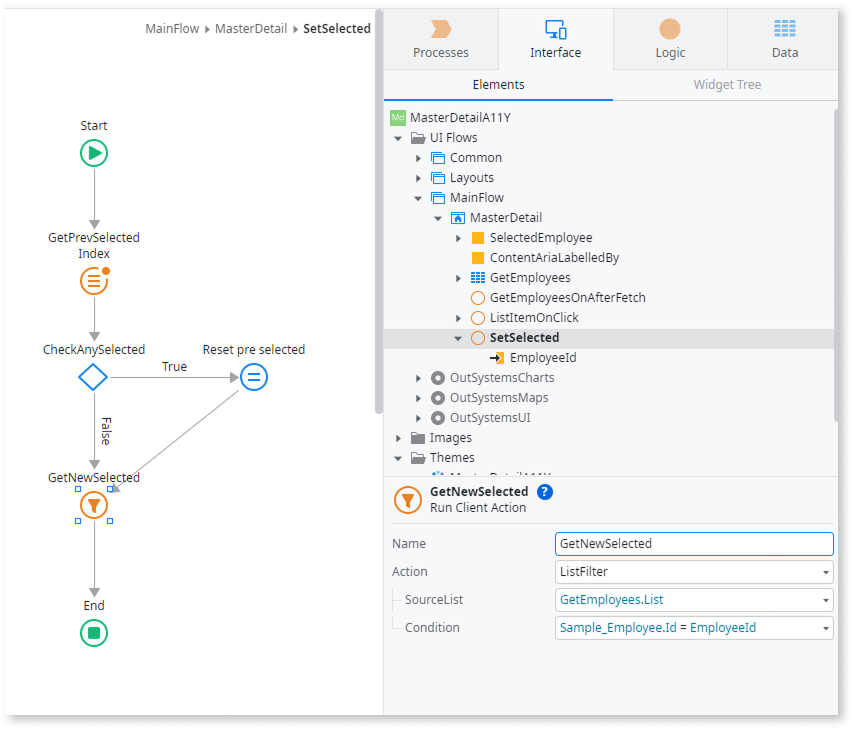Select the MasterDetailA11Y module name
This screenshot has height=730, width=853.
point(460,117)
